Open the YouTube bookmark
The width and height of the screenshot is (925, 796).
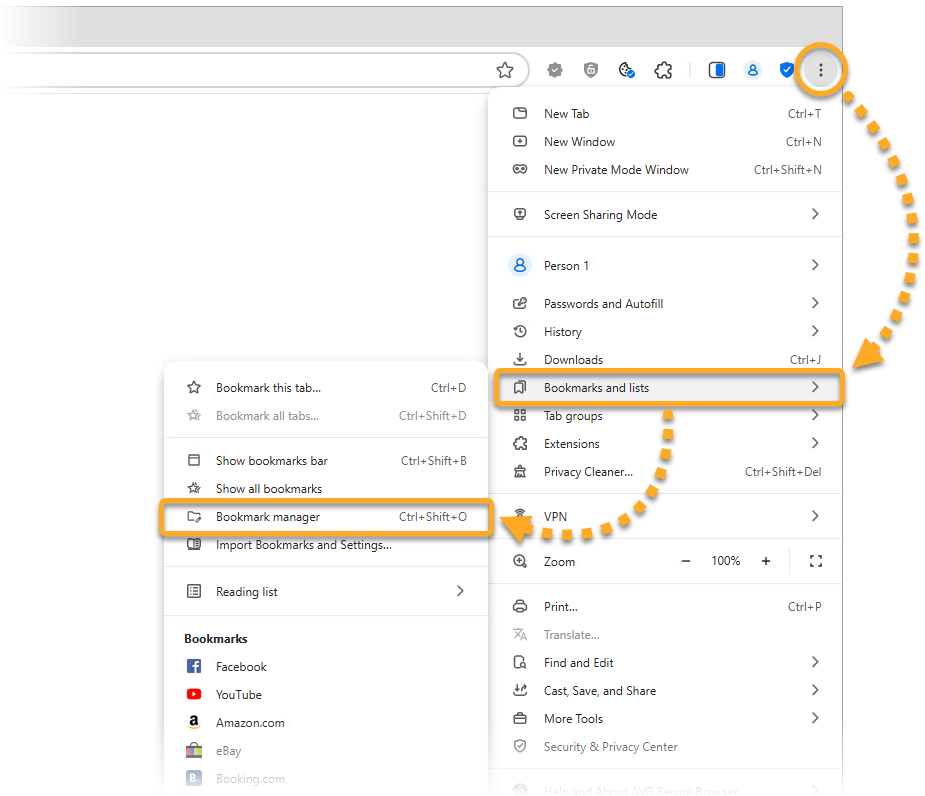pyautogui.click(x=238, y=695)
